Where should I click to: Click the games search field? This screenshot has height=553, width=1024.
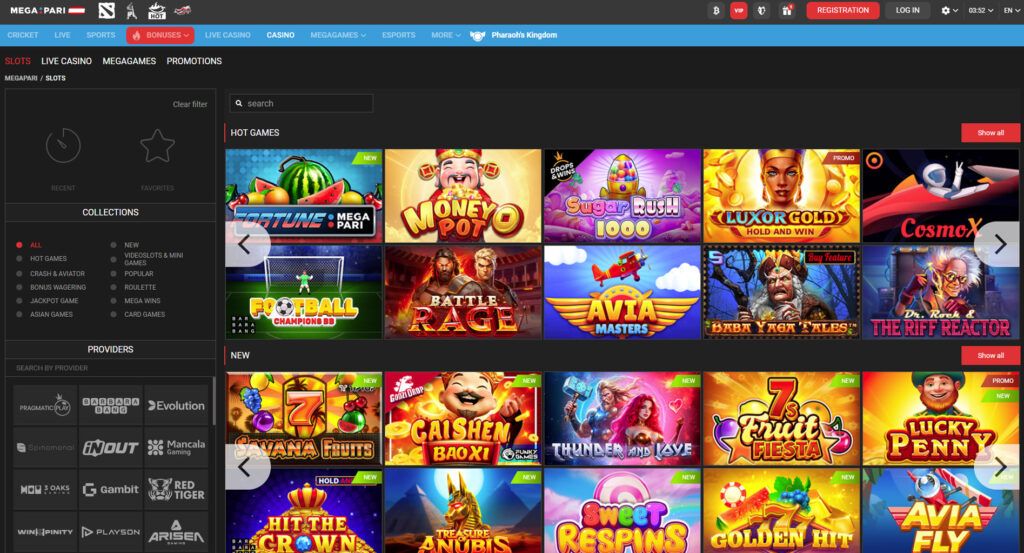(x=301, y=103)
